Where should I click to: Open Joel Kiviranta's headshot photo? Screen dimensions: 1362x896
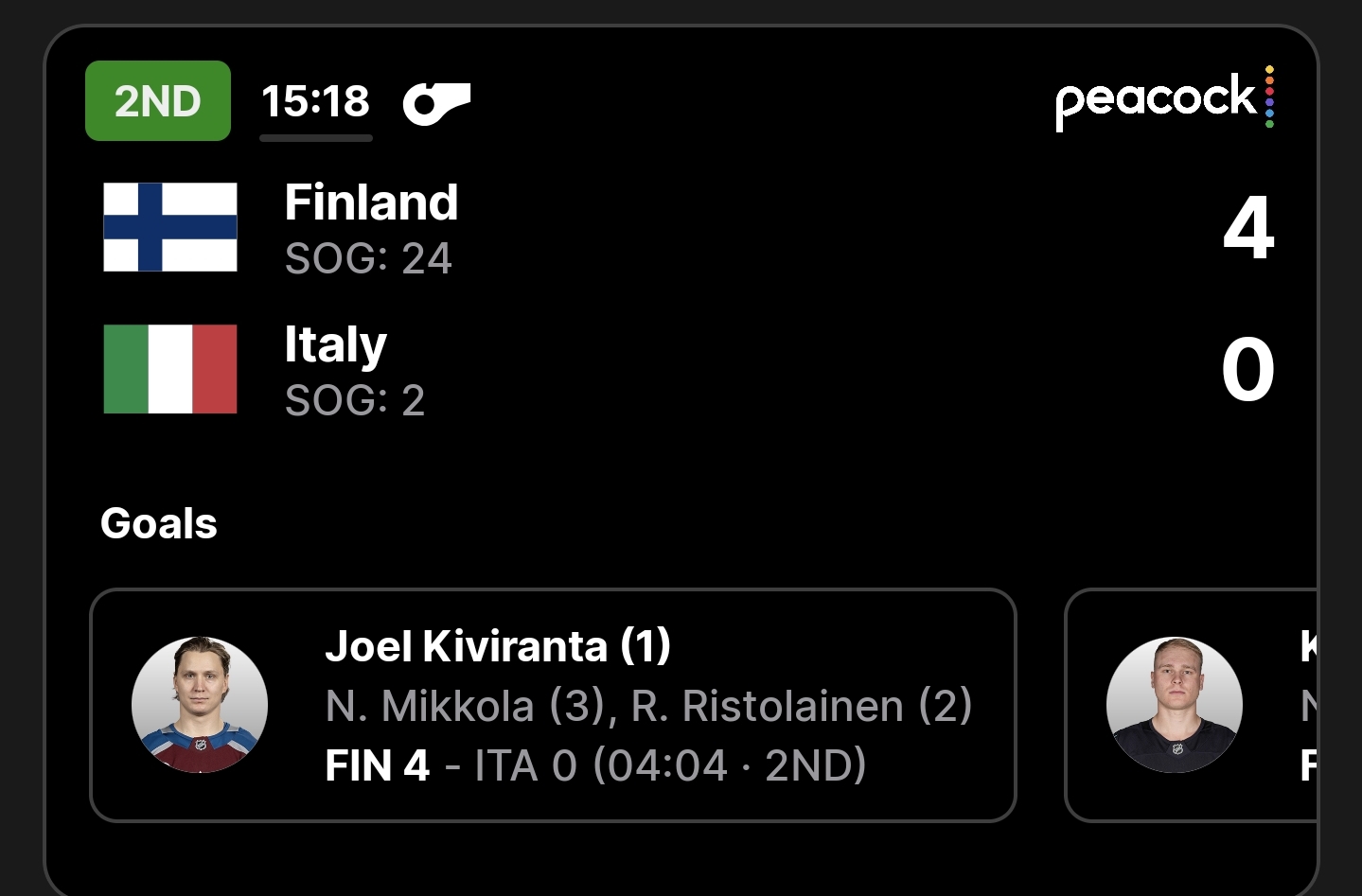200,705
